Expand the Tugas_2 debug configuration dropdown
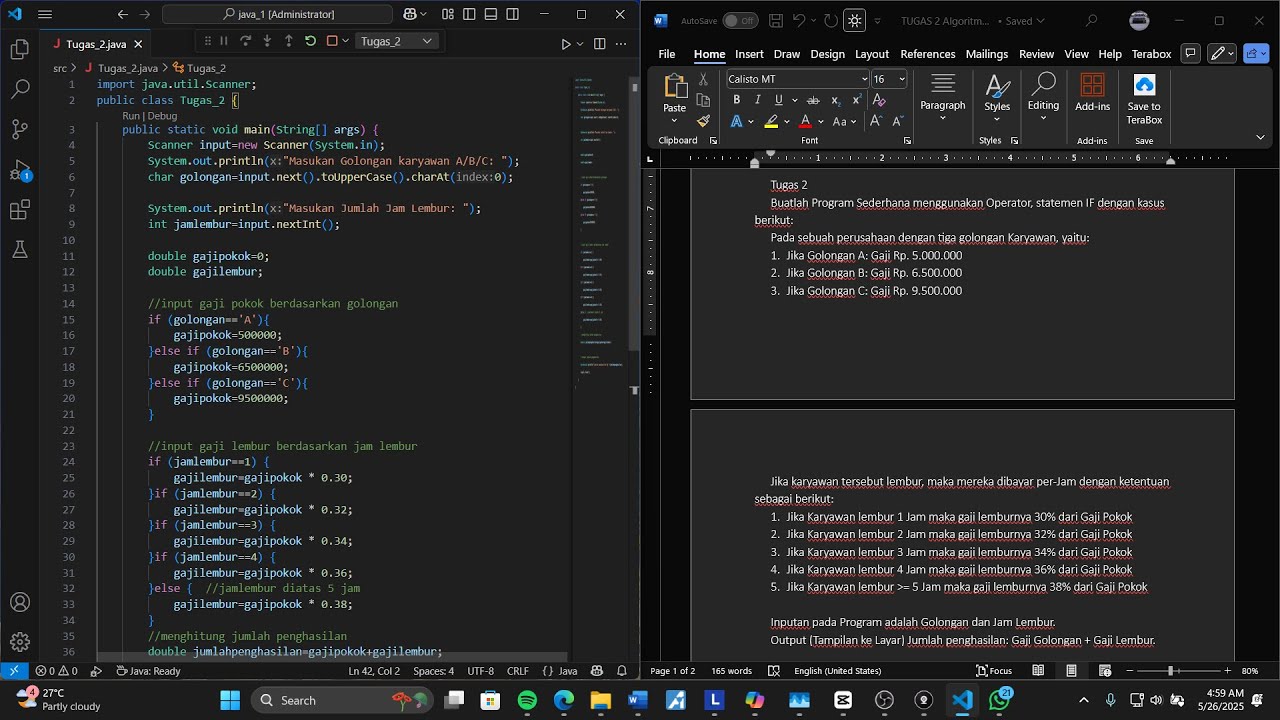 click(397, 41)
